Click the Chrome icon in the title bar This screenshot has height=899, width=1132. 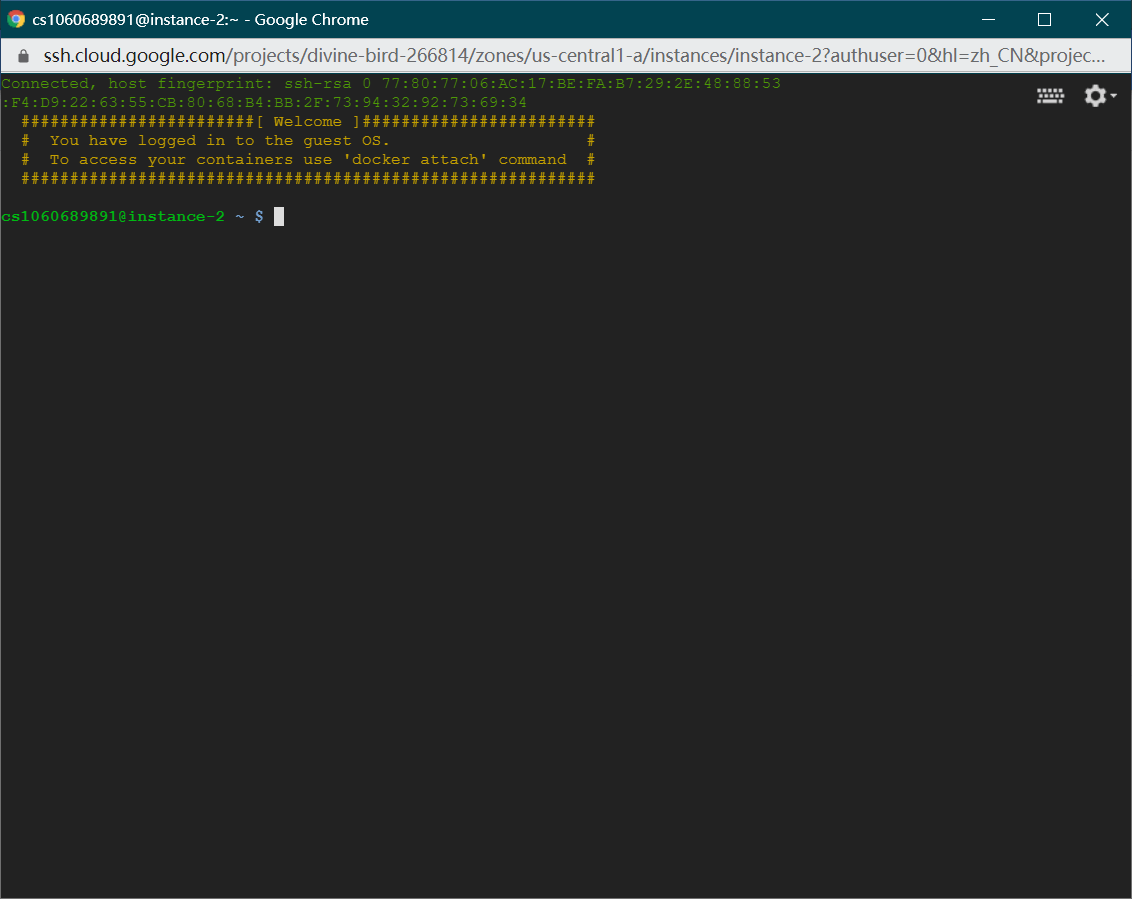click(15, 19)
